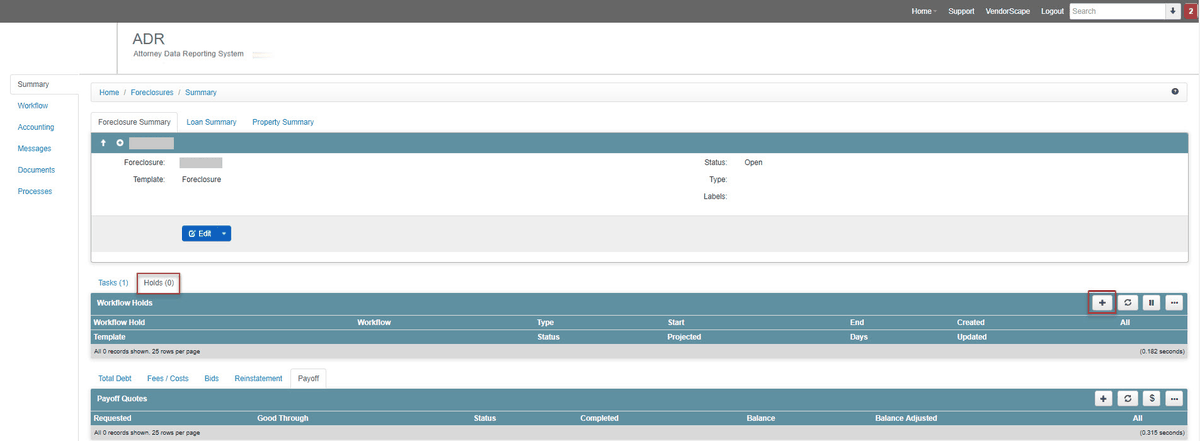Click the Updated column header

point(972,337)
